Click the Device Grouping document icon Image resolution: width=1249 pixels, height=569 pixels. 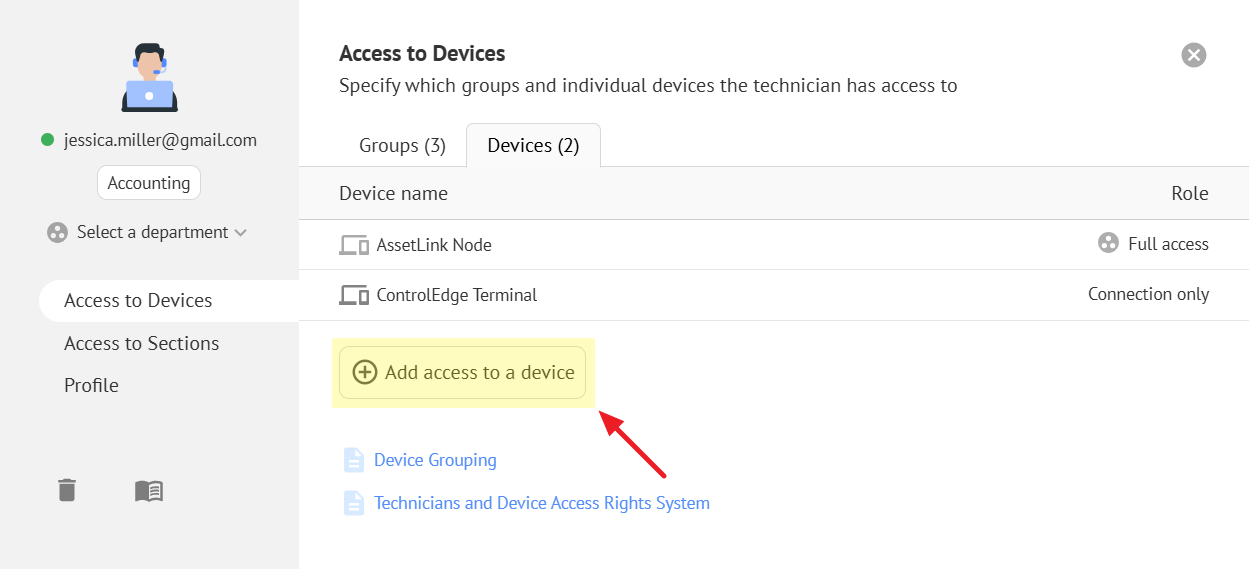tap(354, 460)
